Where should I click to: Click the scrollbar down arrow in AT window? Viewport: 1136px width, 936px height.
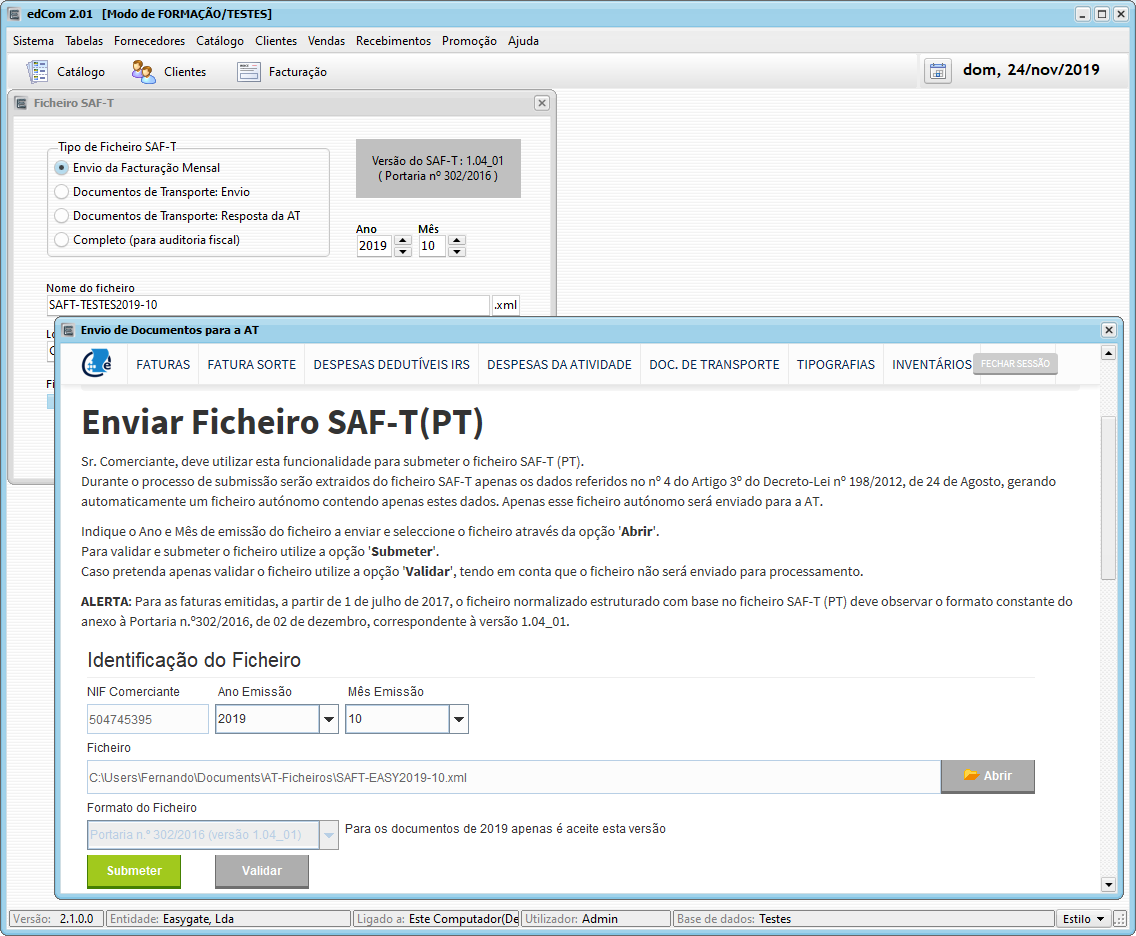1108,884
